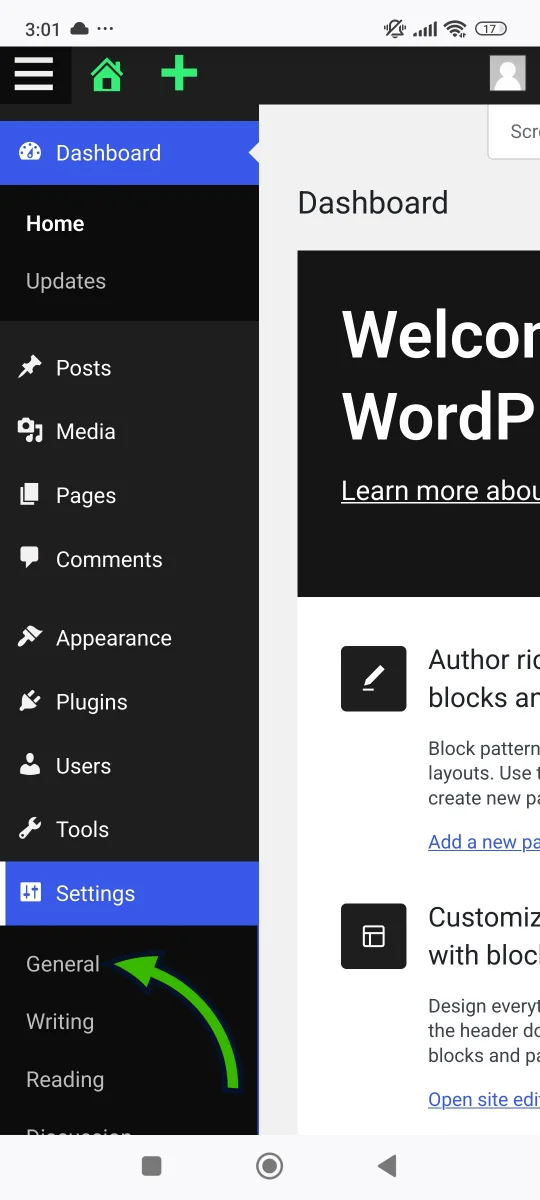Tap the muted bell status icon
Viewport: 540px width, 1200px height.
[395, 29]
